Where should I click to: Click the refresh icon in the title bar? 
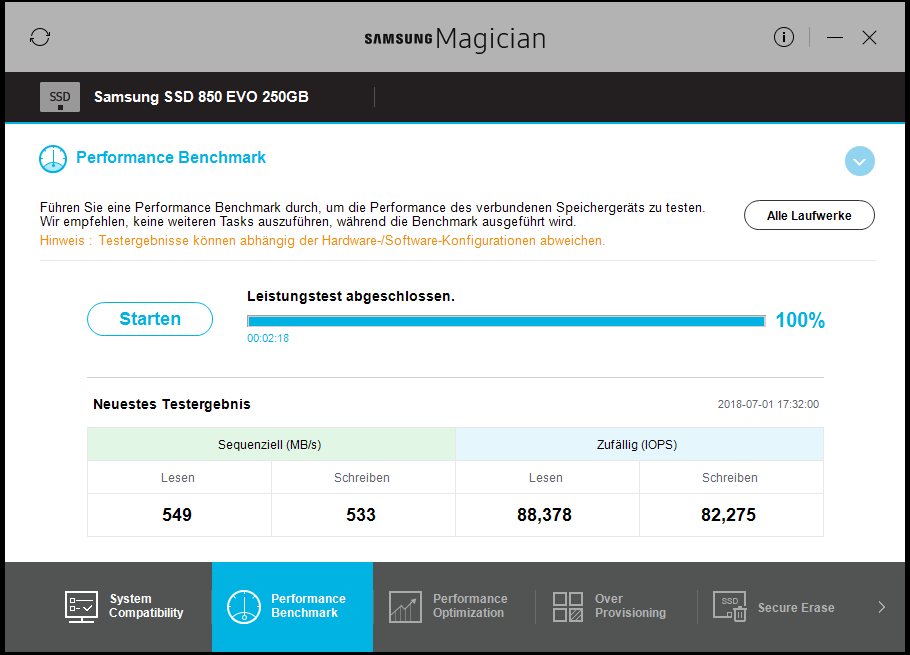(x=40, y=37)
